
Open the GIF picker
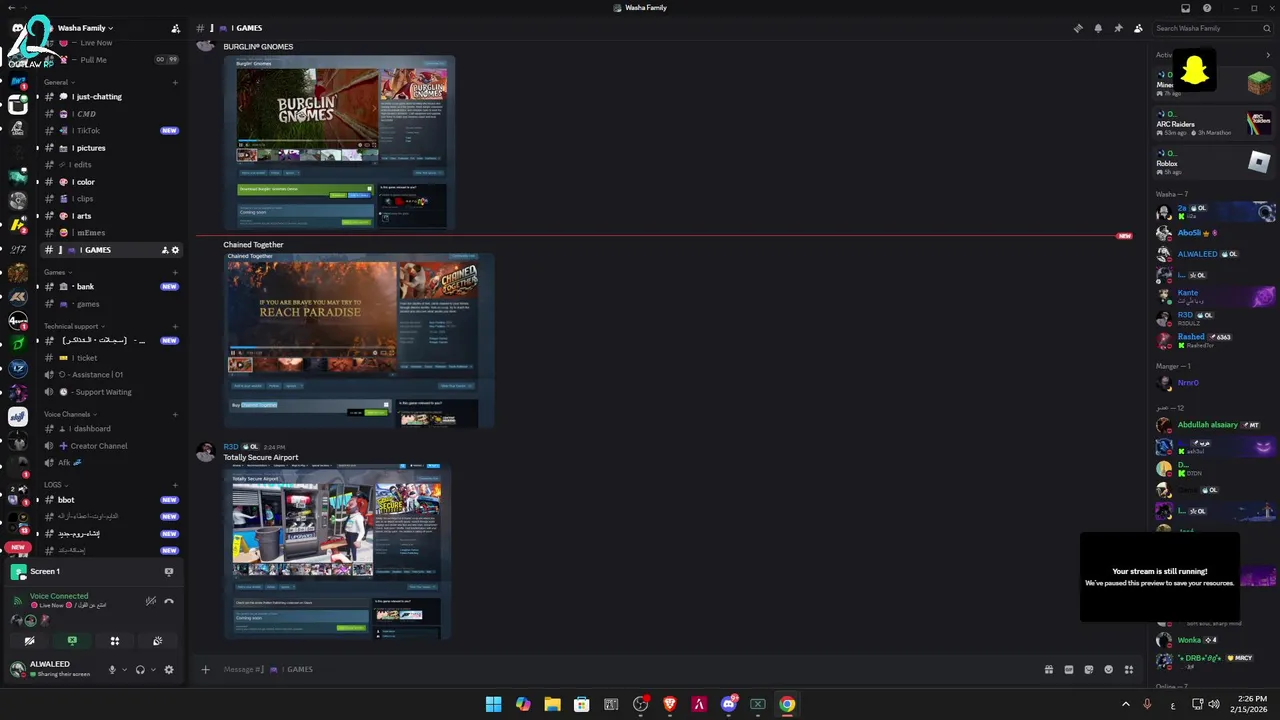click(1069, 670)
